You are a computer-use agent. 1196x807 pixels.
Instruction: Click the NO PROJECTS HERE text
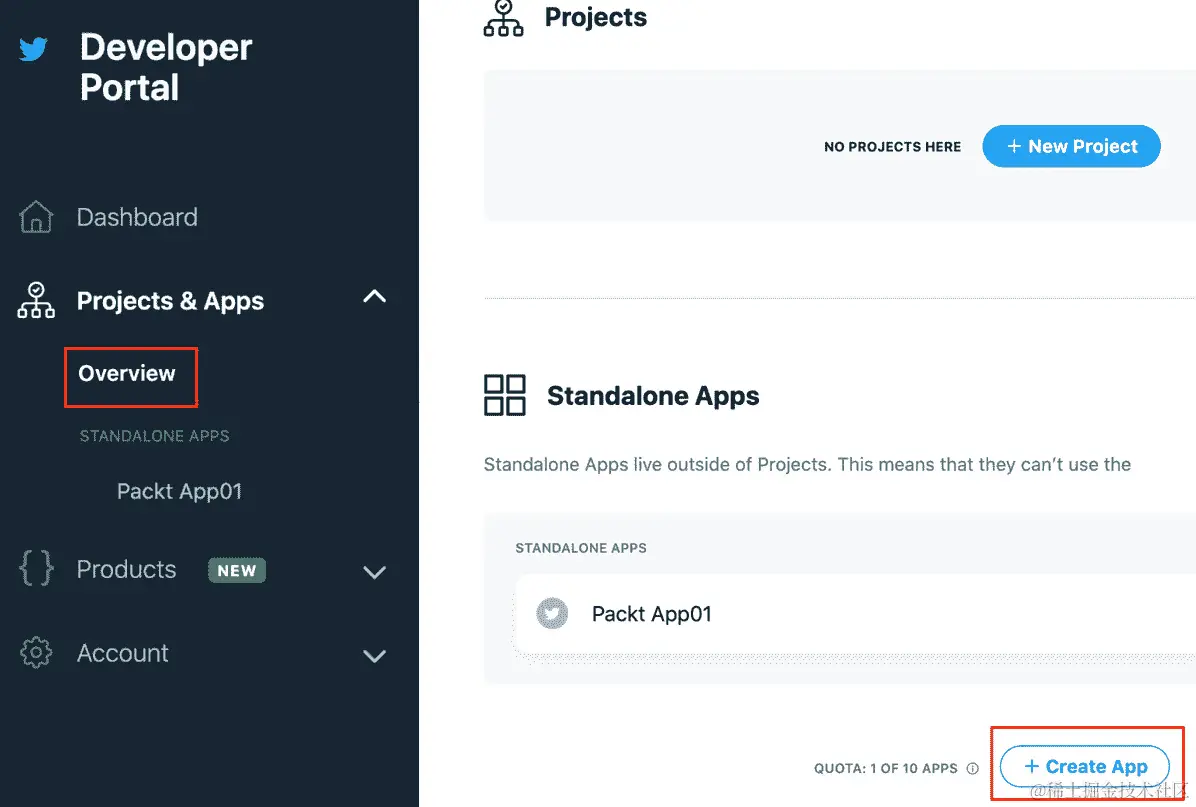coord(892,146)
